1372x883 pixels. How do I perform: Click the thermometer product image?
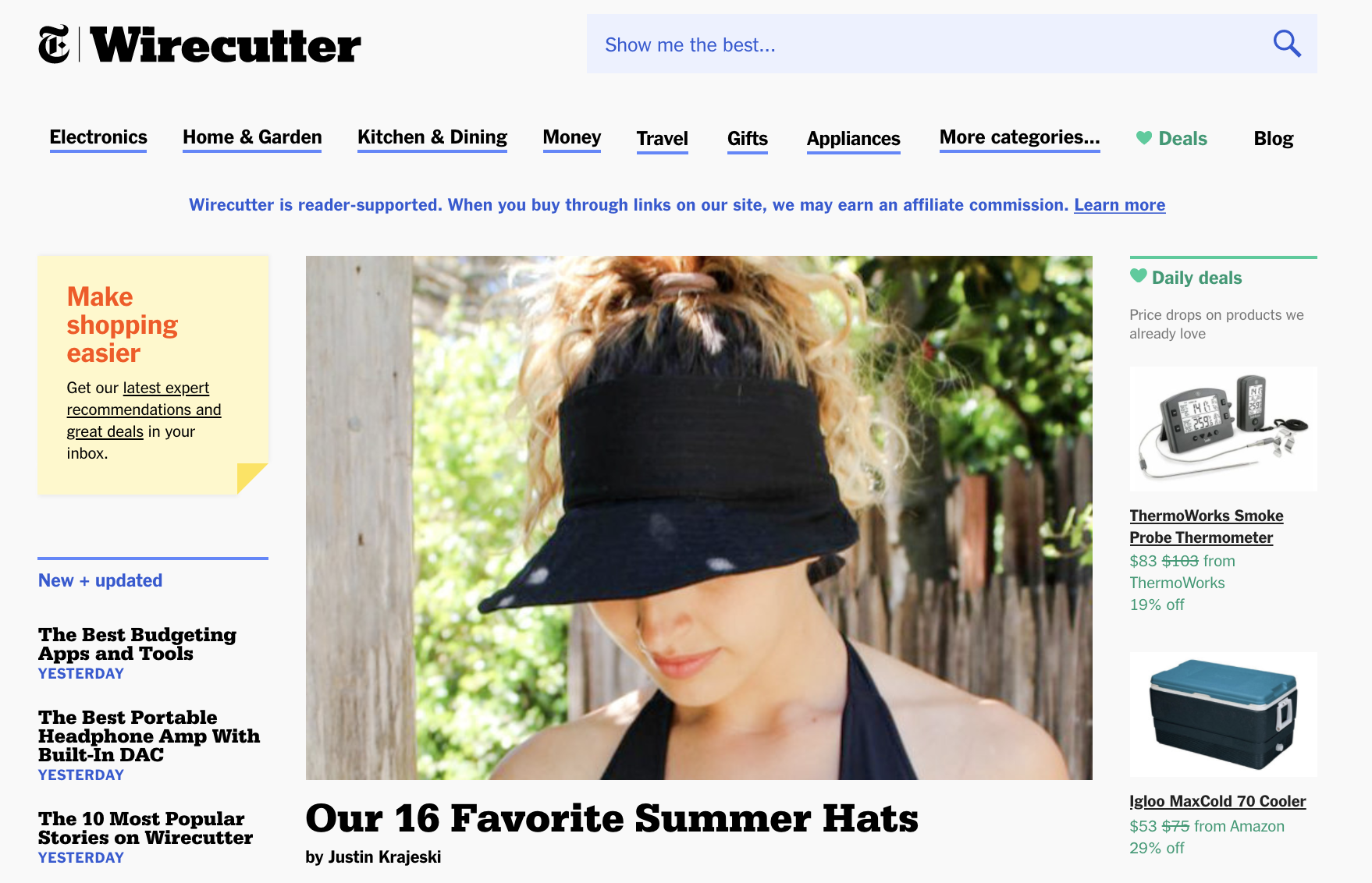coord(1224,429)
